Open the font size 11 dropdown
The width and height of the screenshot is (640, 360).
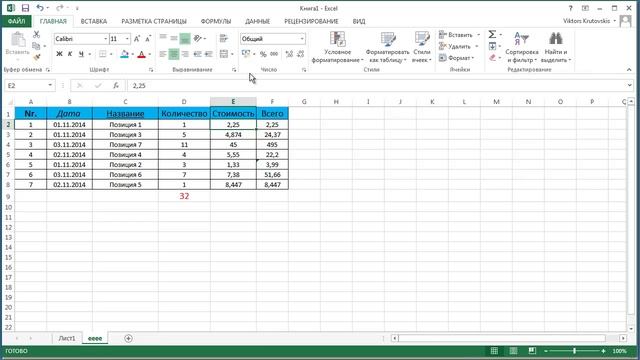(x=127, y=39)
